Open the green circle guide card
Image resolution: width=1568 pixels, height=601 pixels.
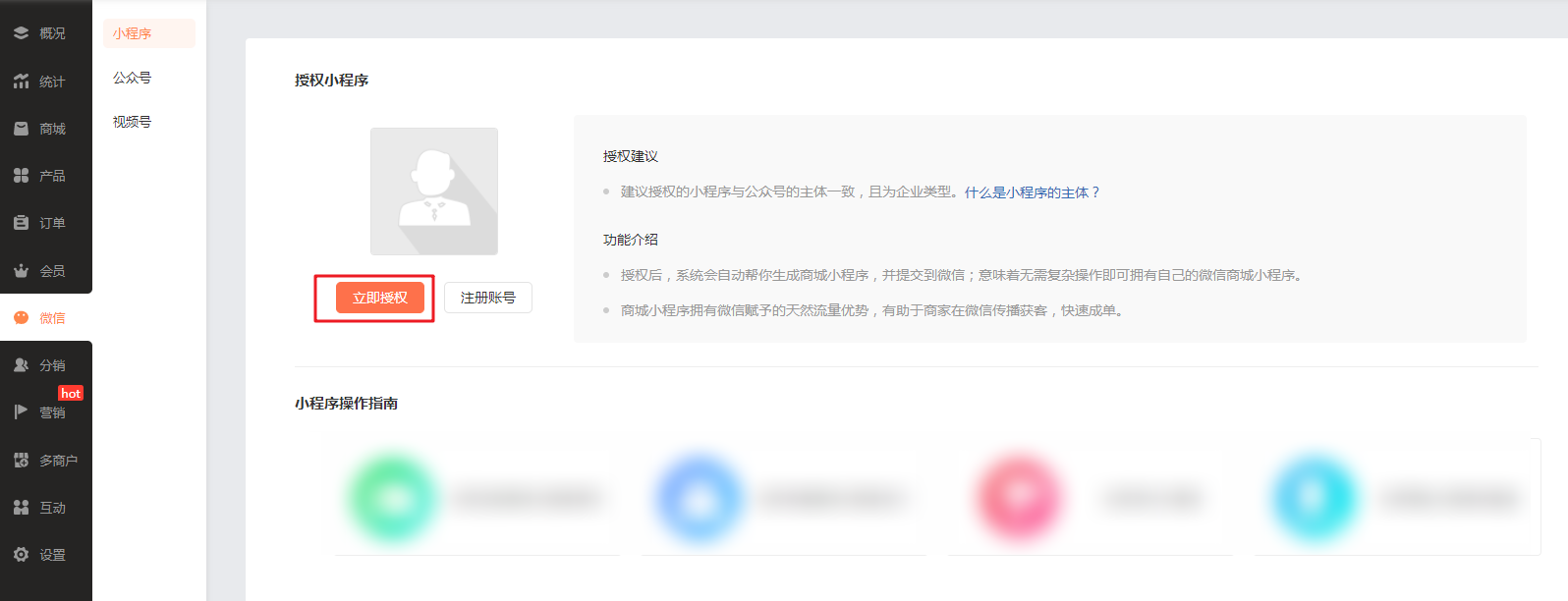pyautogui.click(x=393, y=499)
